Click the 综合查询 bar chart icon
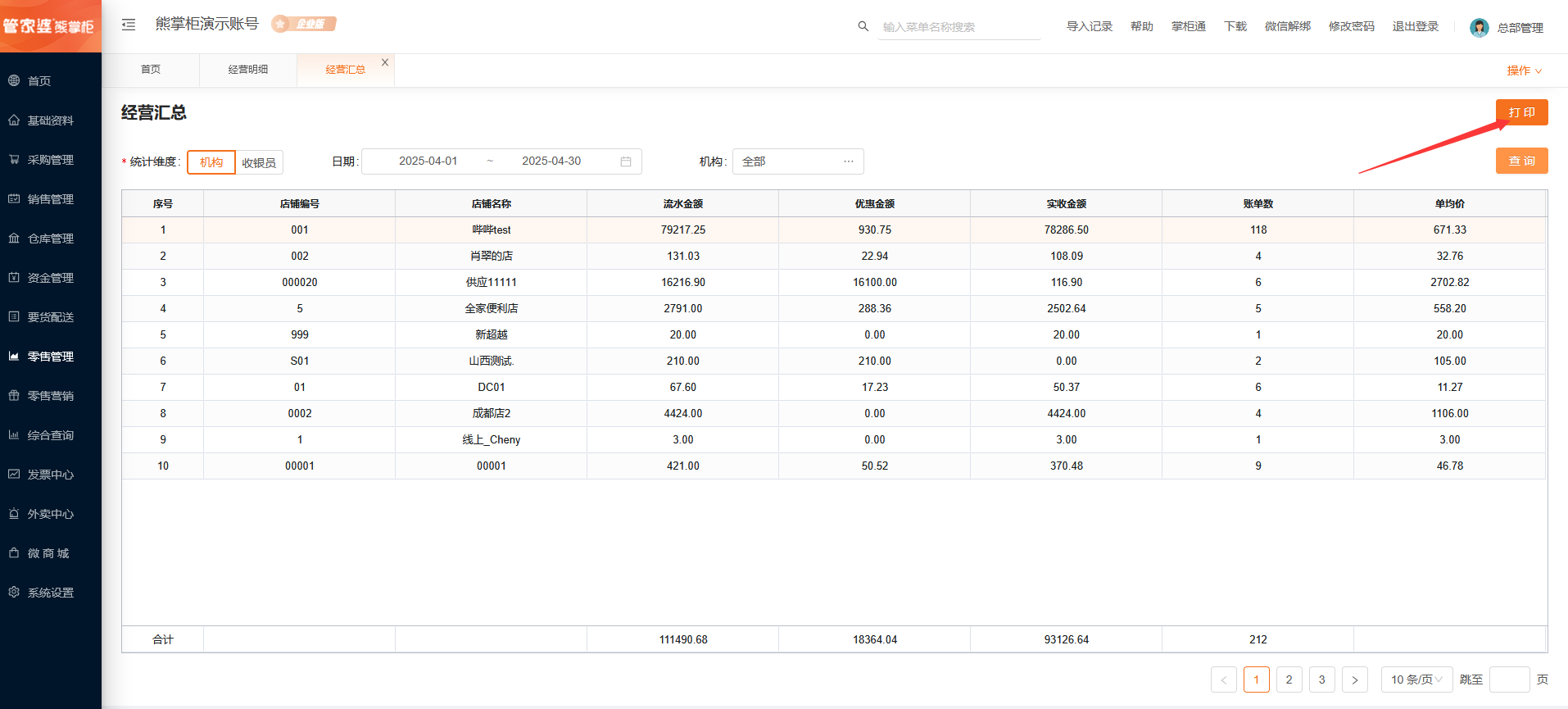The width and height of the screenshot is (1568, 709). (14, 434)
